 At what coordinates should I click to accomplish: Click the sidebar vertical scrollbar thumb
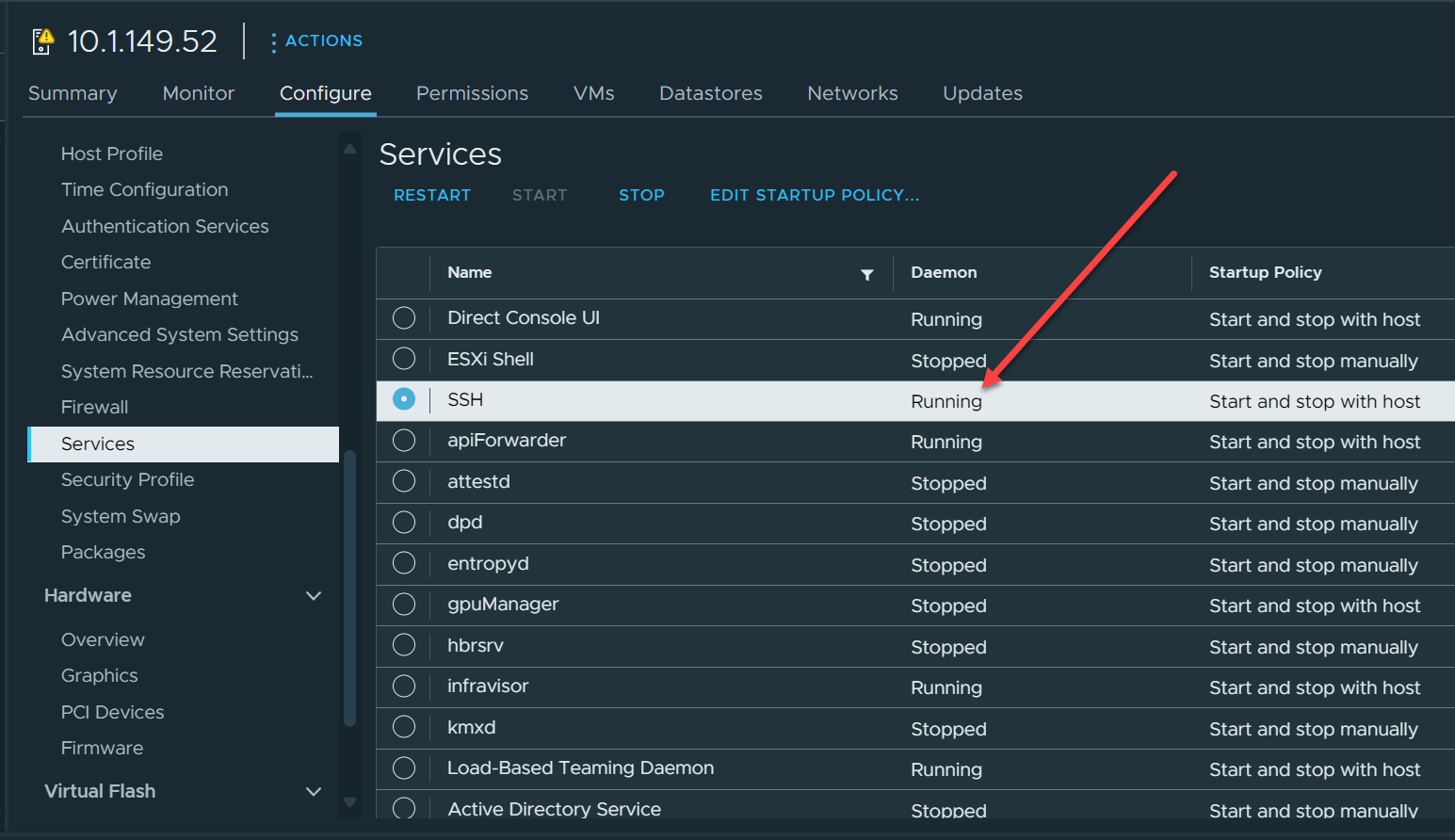coord(349,589)
